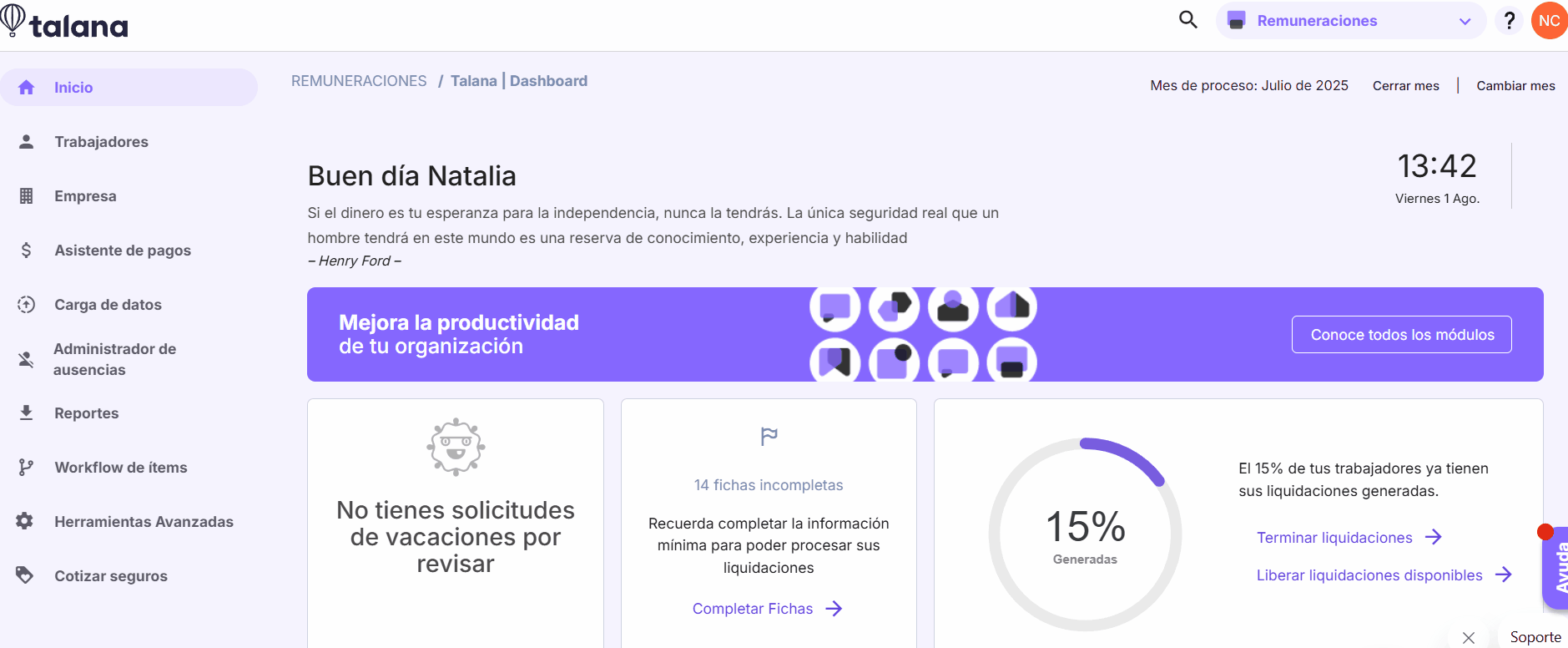
Task: Click the Buen día Natalia heading
Action: pyautogui.click(x=412, y=176)
